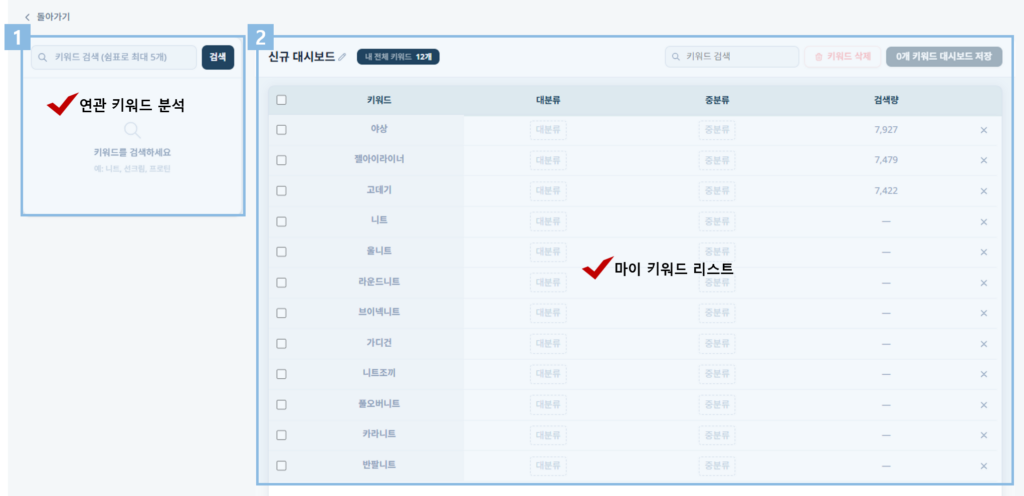Open 중분류 selector for 야상

(x=716, y=130)
